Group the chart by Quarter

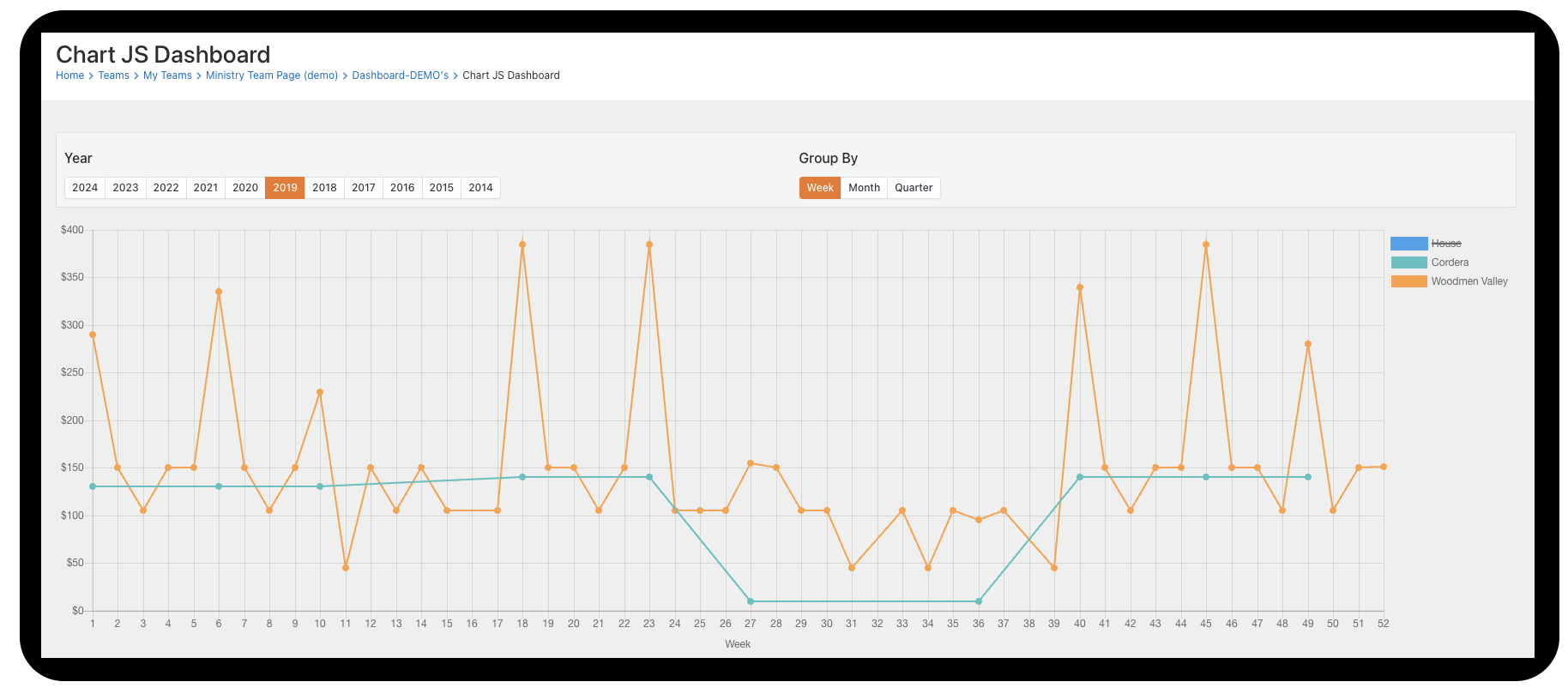914,188
